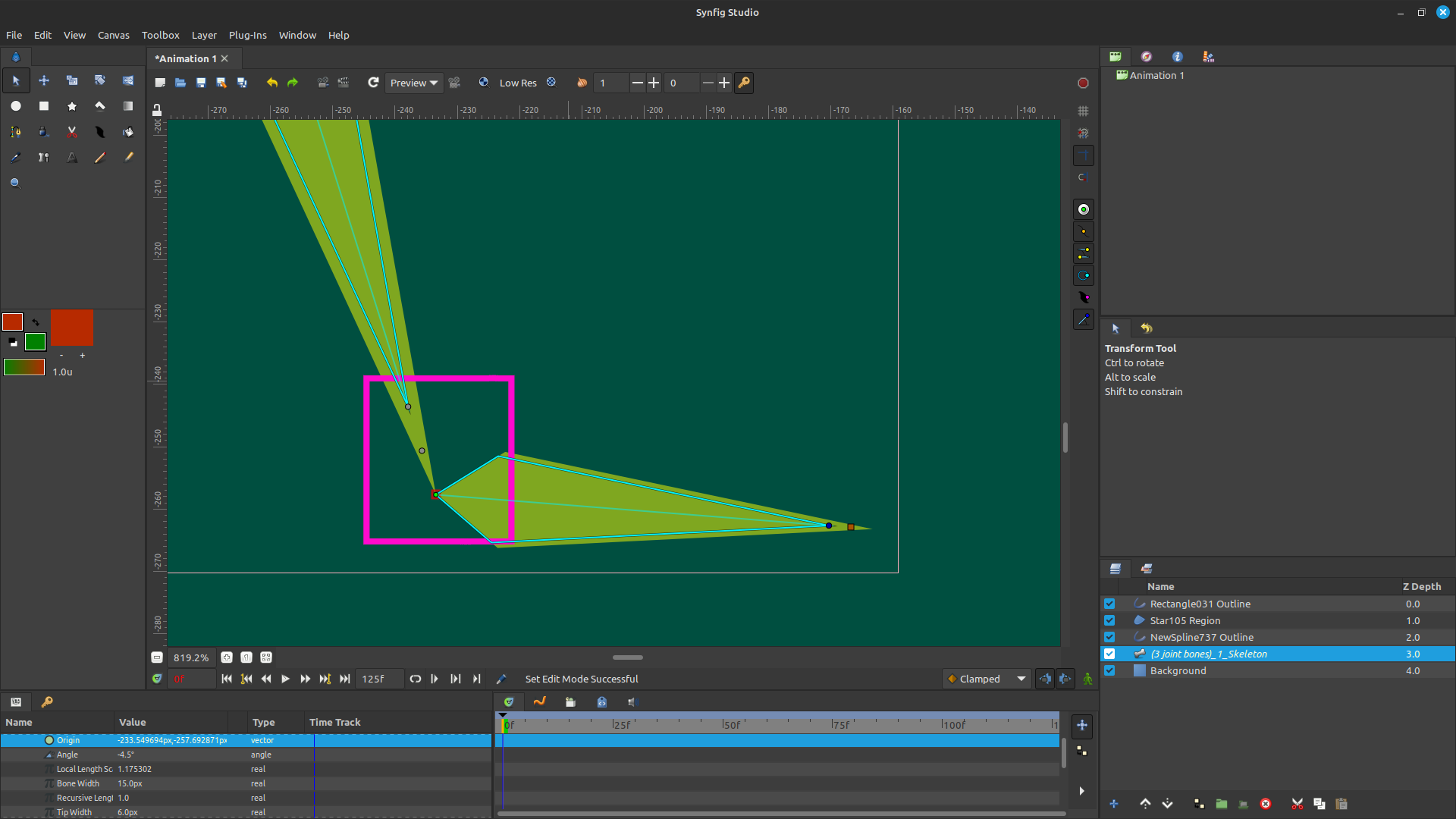Select the Circle tool in toolbox
Screen dimensions: 1456x819
coord(16,106)
